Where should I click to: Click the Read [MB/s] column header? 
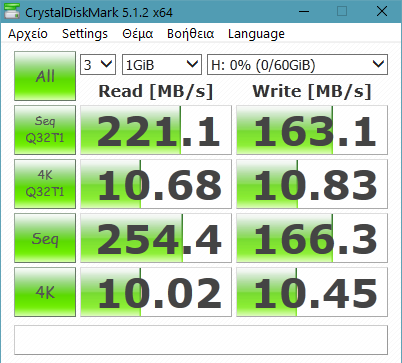156,91
